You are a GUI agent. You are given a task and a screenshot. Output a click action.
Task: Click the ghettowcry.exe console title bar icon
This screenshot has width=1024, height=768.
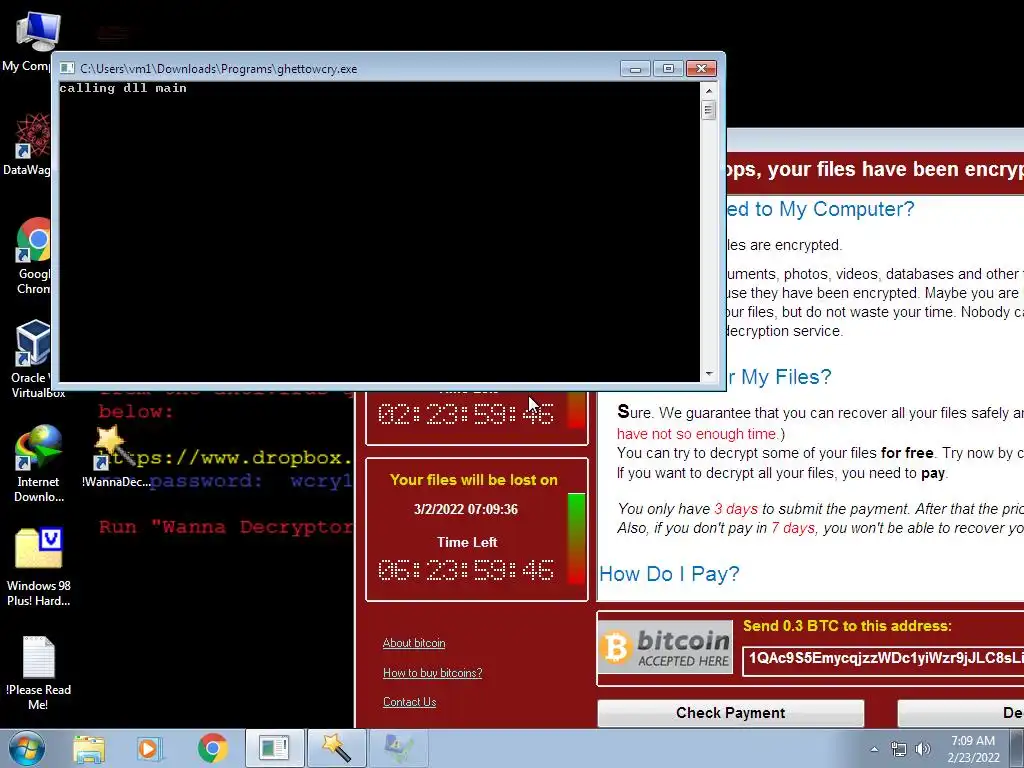click(x=67, y=69)
